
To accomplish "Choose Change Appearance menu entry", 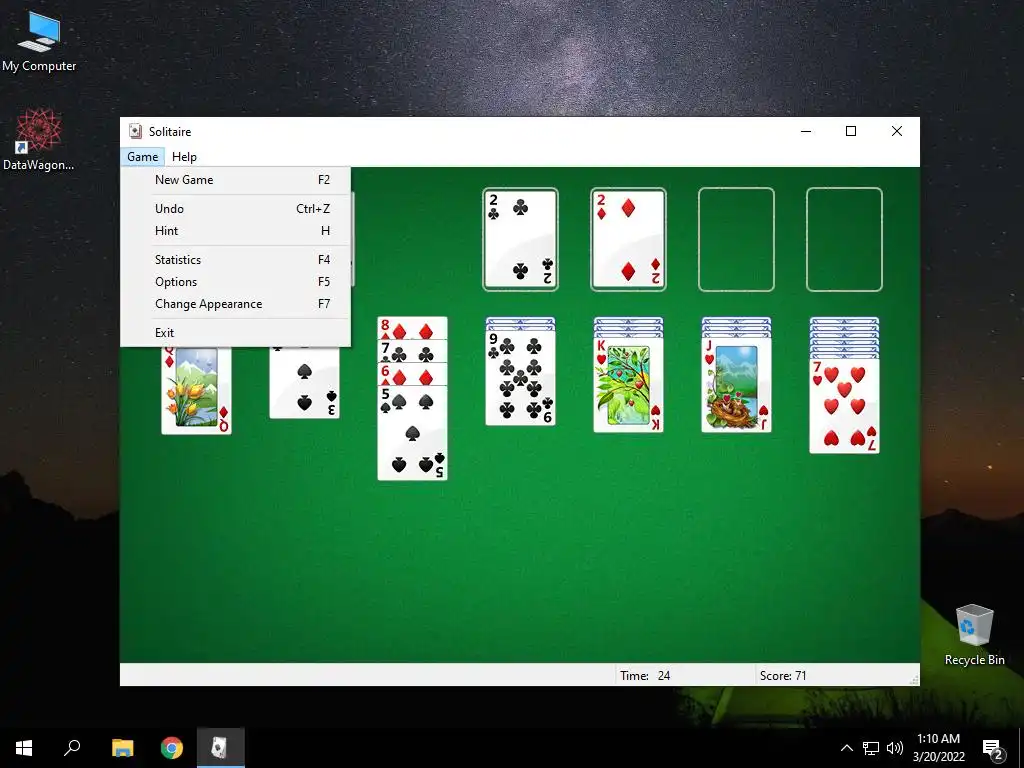I will coord(236,304).
